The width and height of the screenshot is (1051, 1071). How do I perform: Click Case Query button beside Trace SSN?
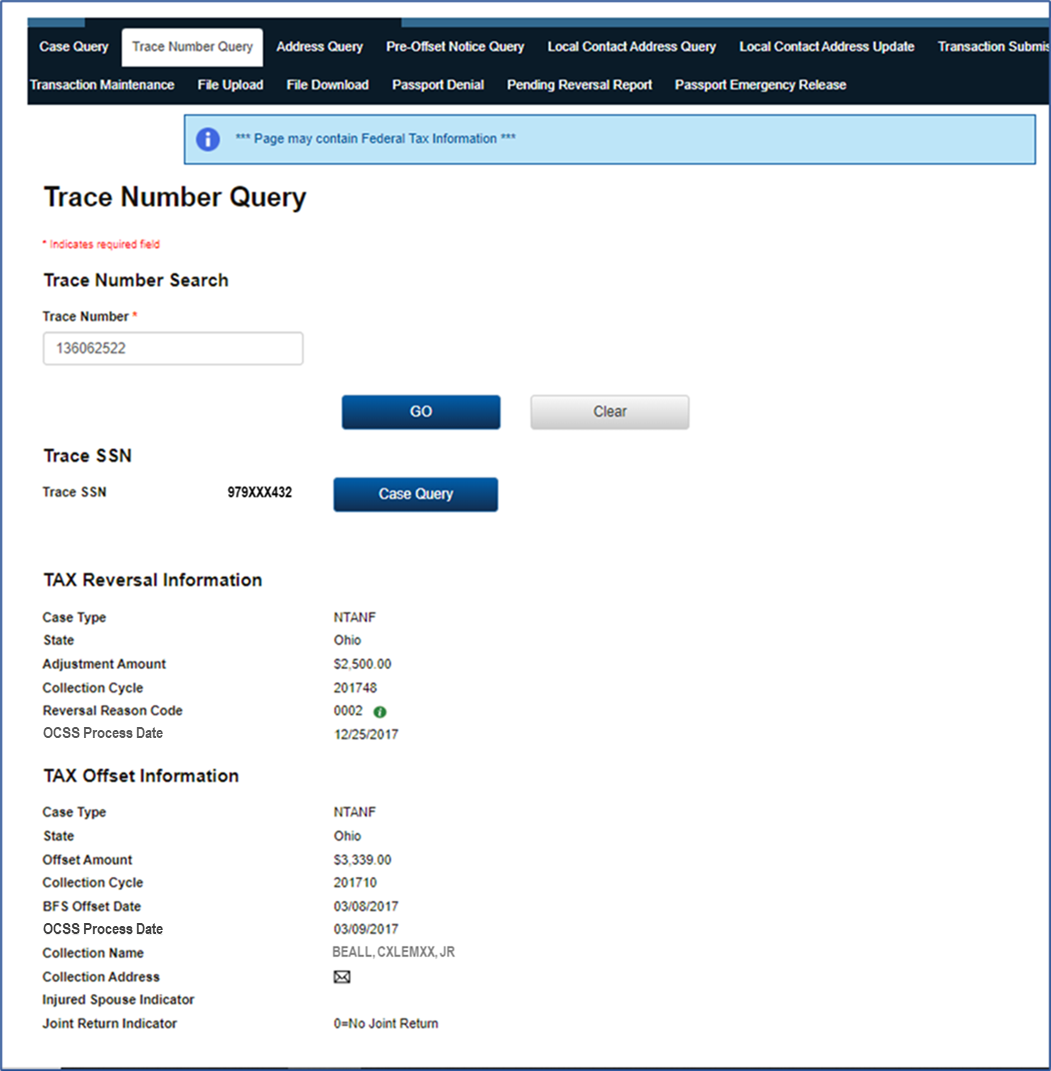pos(415,494)
